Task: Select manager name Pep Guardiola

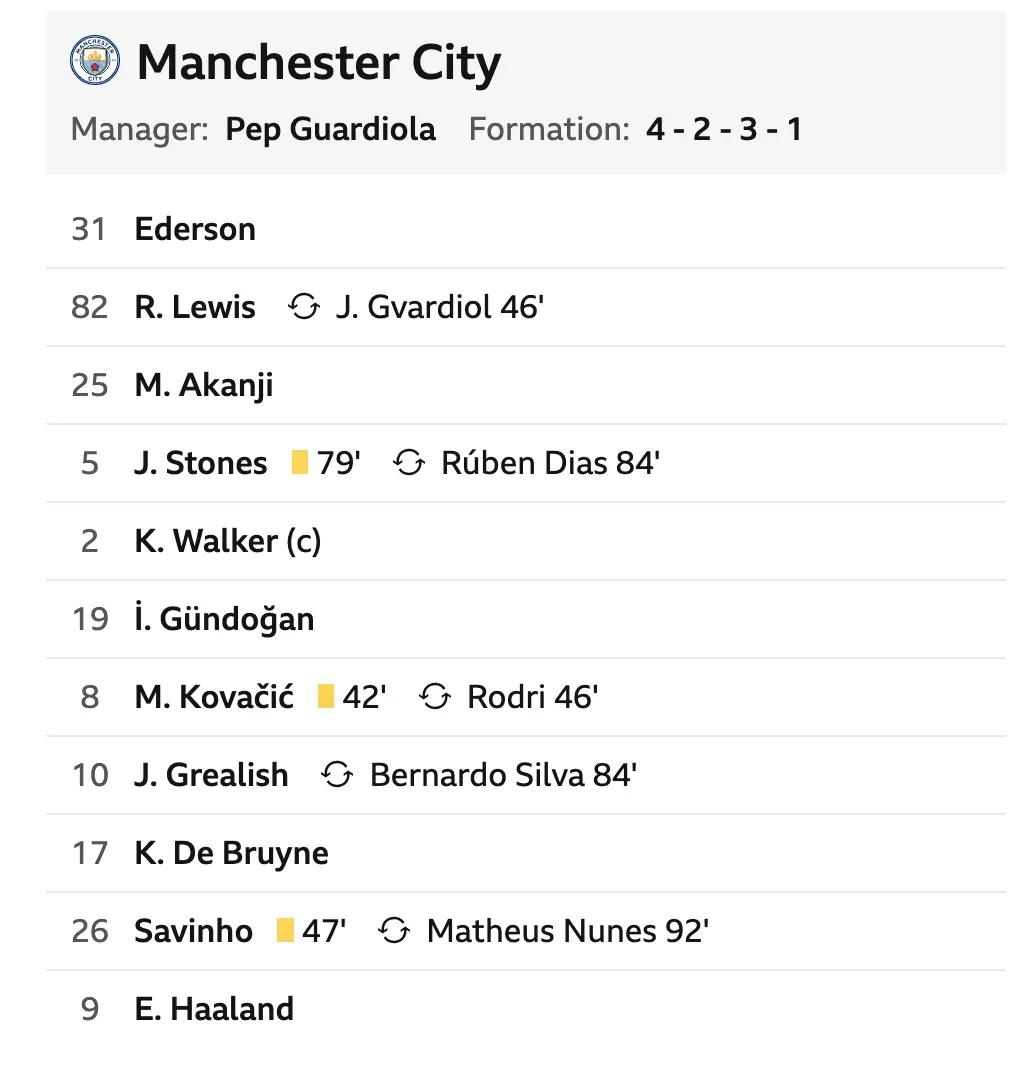Action: point(330,130)
